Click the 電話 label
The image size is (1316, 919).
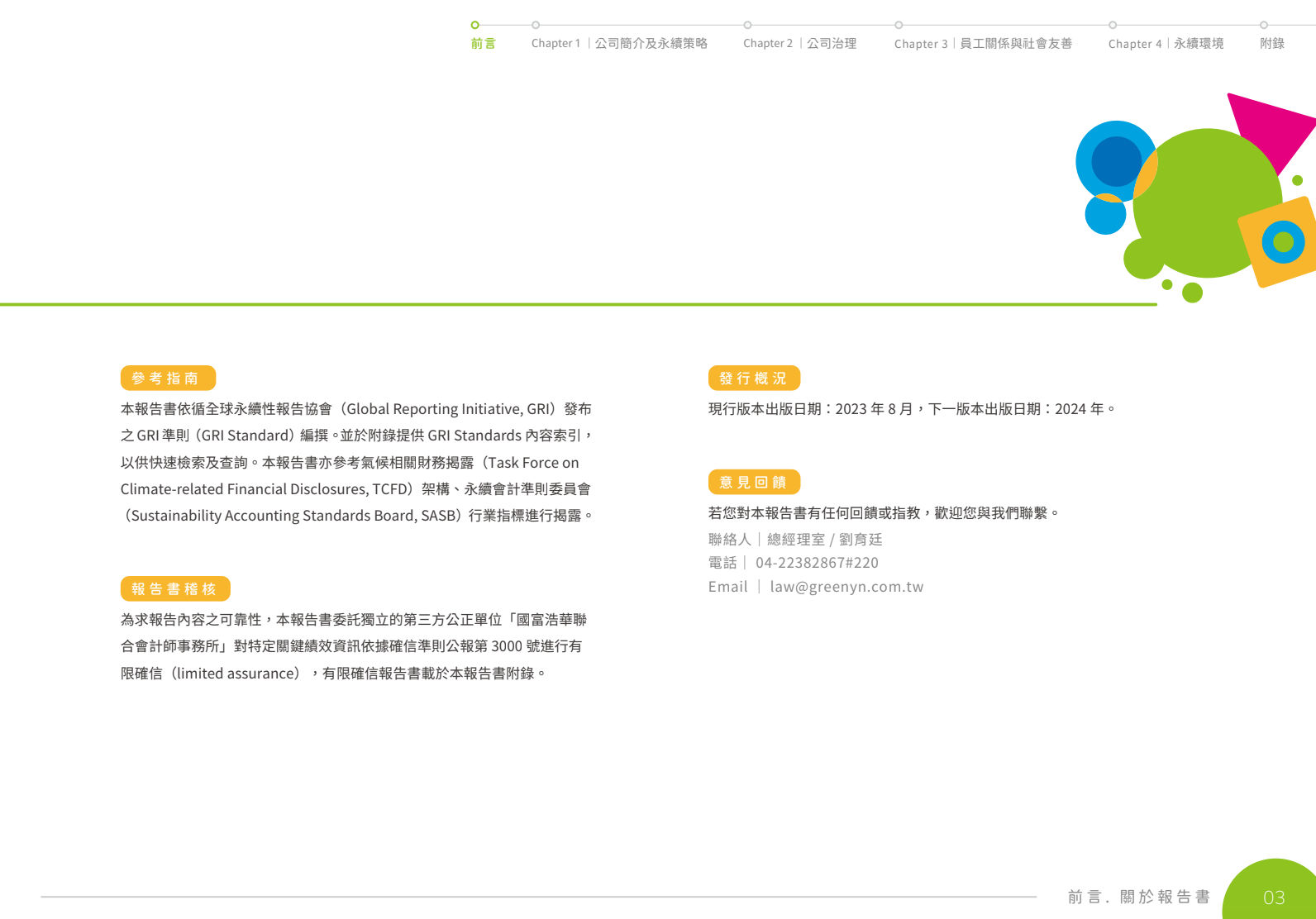coord(722,563)
